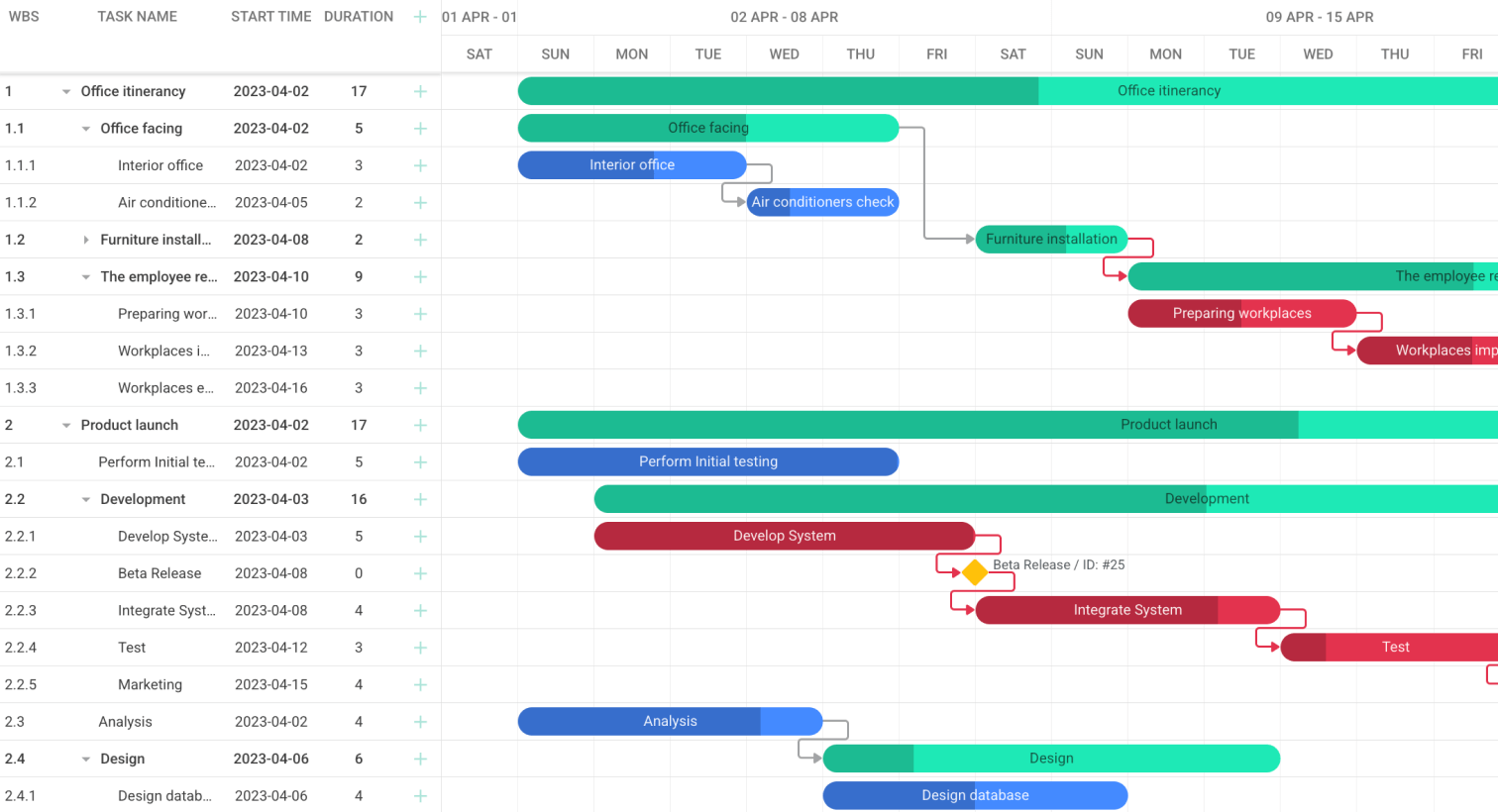Viewport: 1498px width, 812px height.
Task: Click the START TIME column header
Action: pos(270,17)
